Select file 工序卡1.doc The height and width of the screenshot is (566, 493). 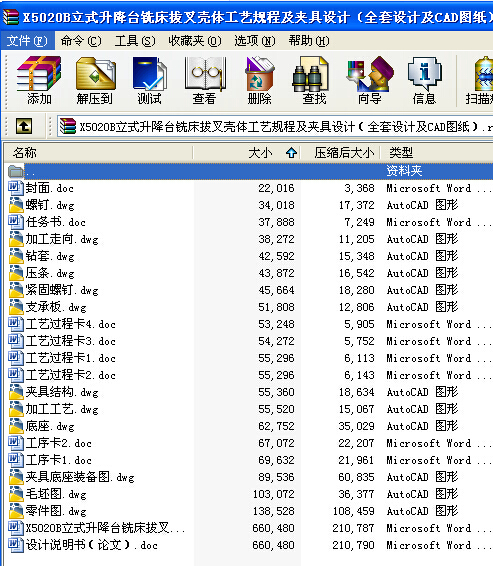click(58, 460)
